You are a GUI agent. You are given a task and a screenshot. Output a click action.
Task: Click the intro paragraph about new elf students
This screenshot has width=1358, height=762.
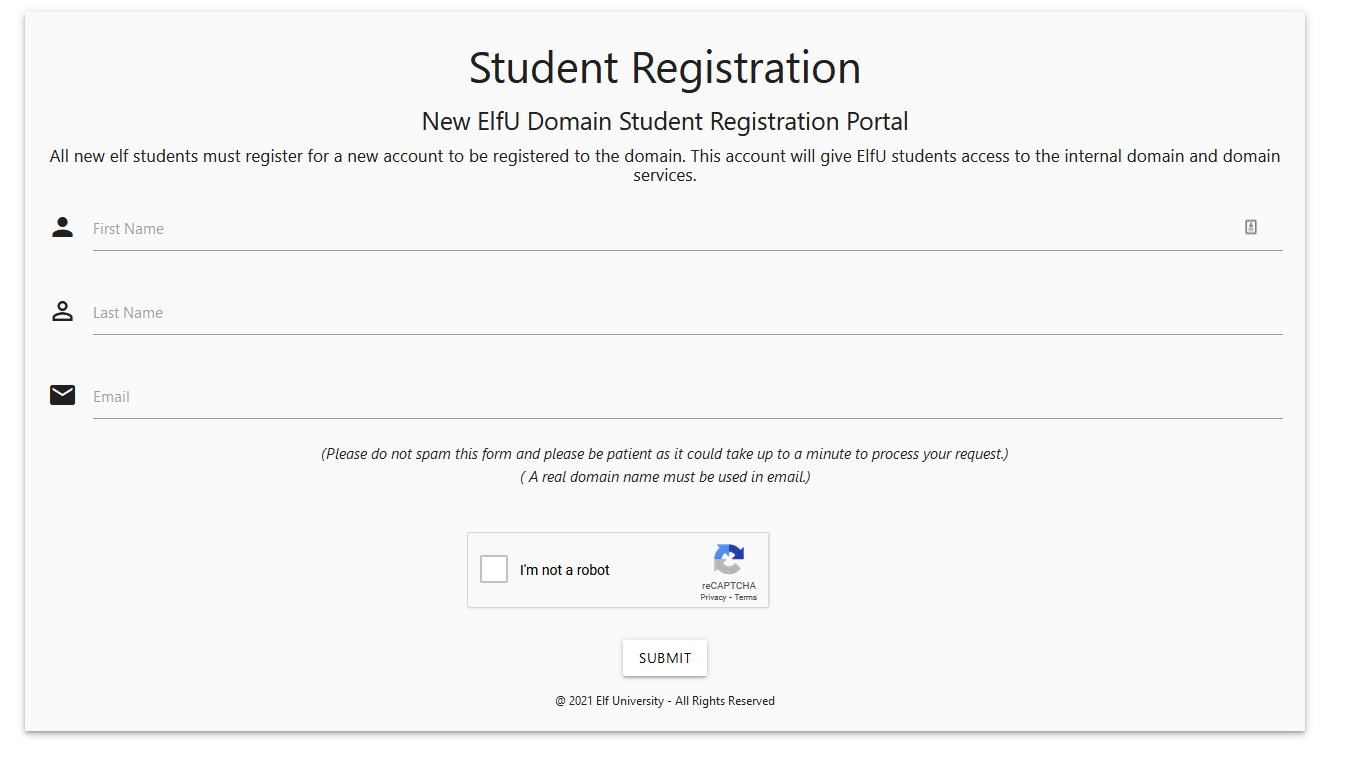pyautogui.click(x=665, y=166)
